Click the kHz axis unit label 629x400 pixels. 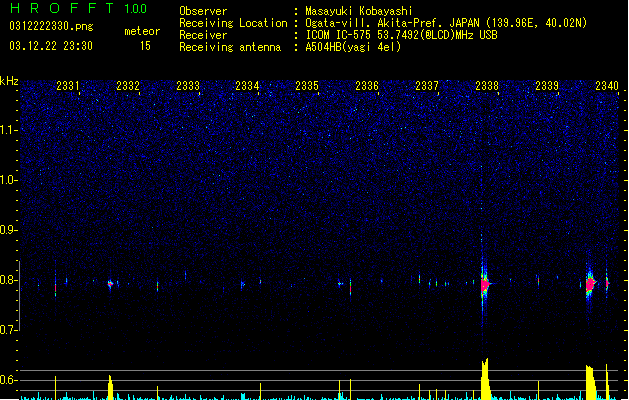9,81
